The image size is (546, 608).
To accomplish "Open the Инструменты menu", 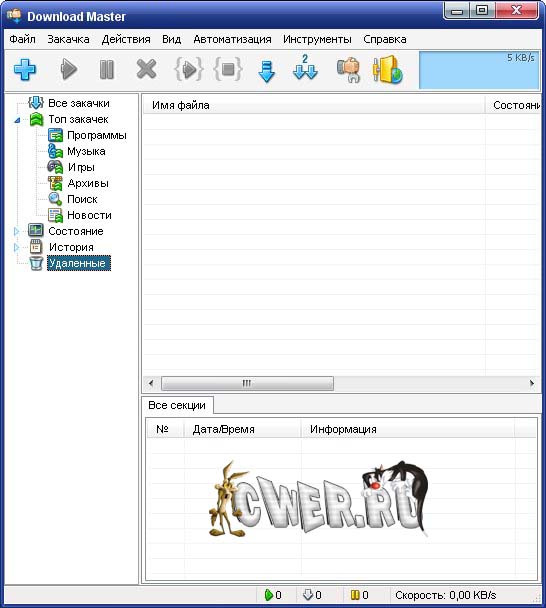I will [x=317, y=39].
